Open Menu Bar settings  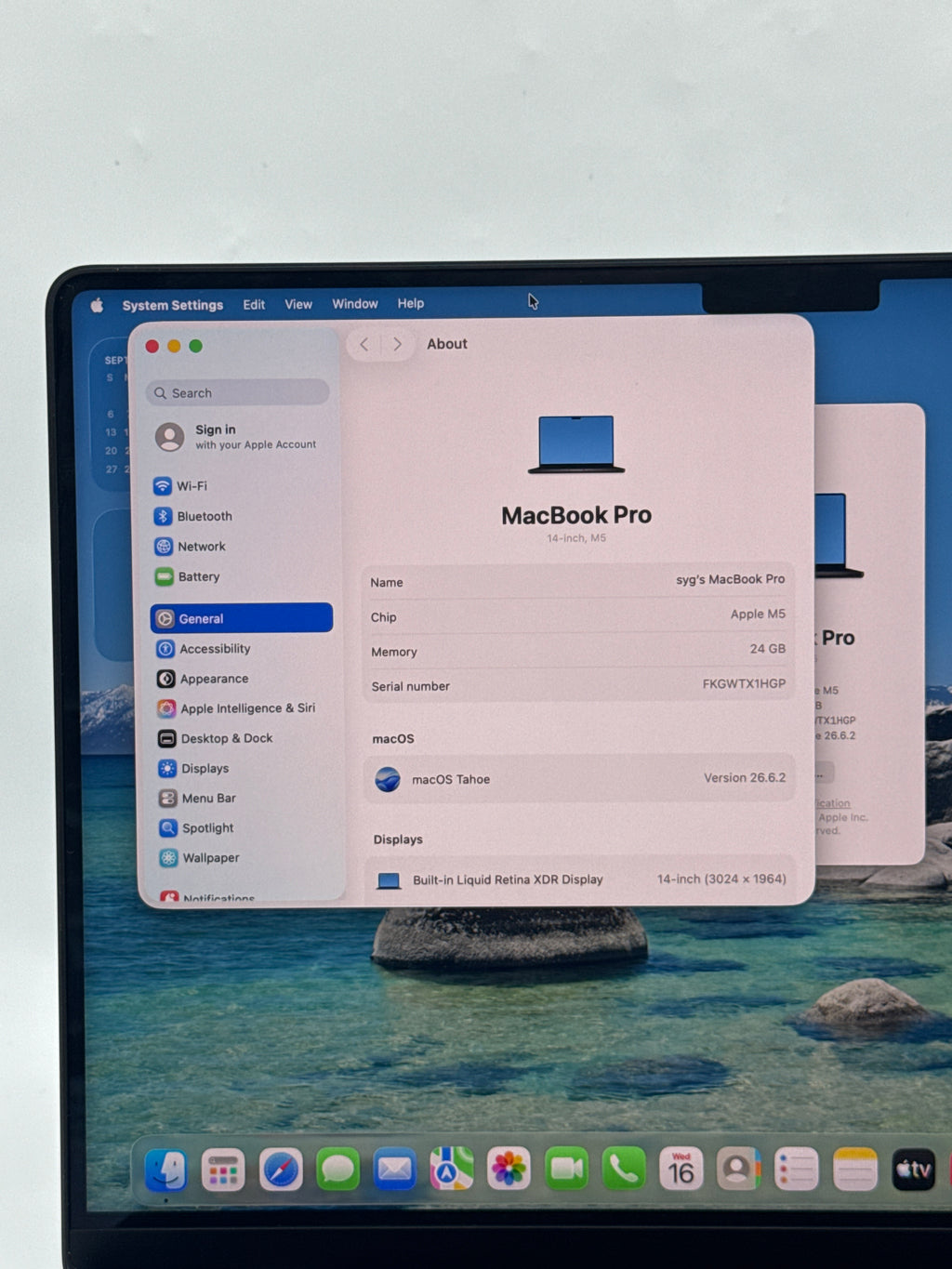197,798
